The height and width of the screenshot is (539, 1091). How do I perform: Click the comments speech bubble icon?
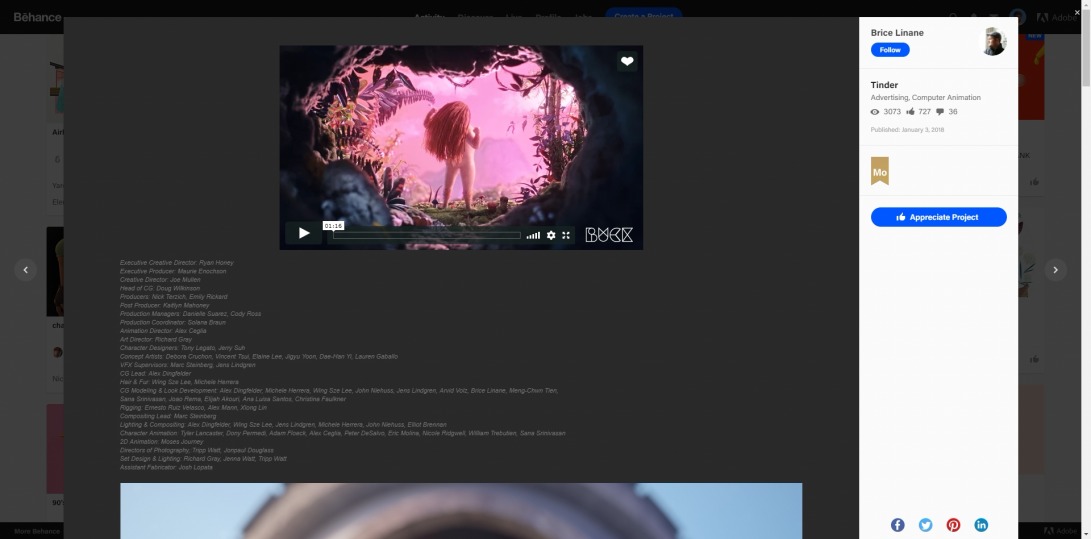click(x=940, y=111)
